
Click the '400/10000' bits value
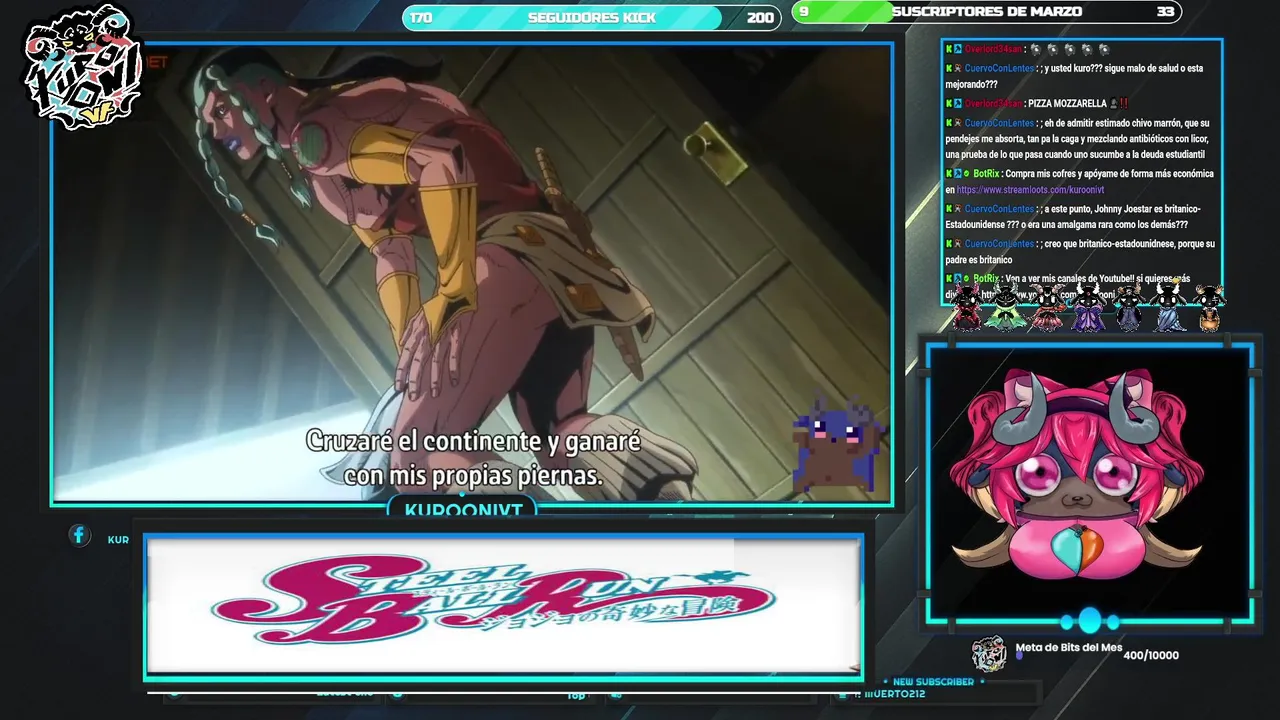[x=1151, y=655]
